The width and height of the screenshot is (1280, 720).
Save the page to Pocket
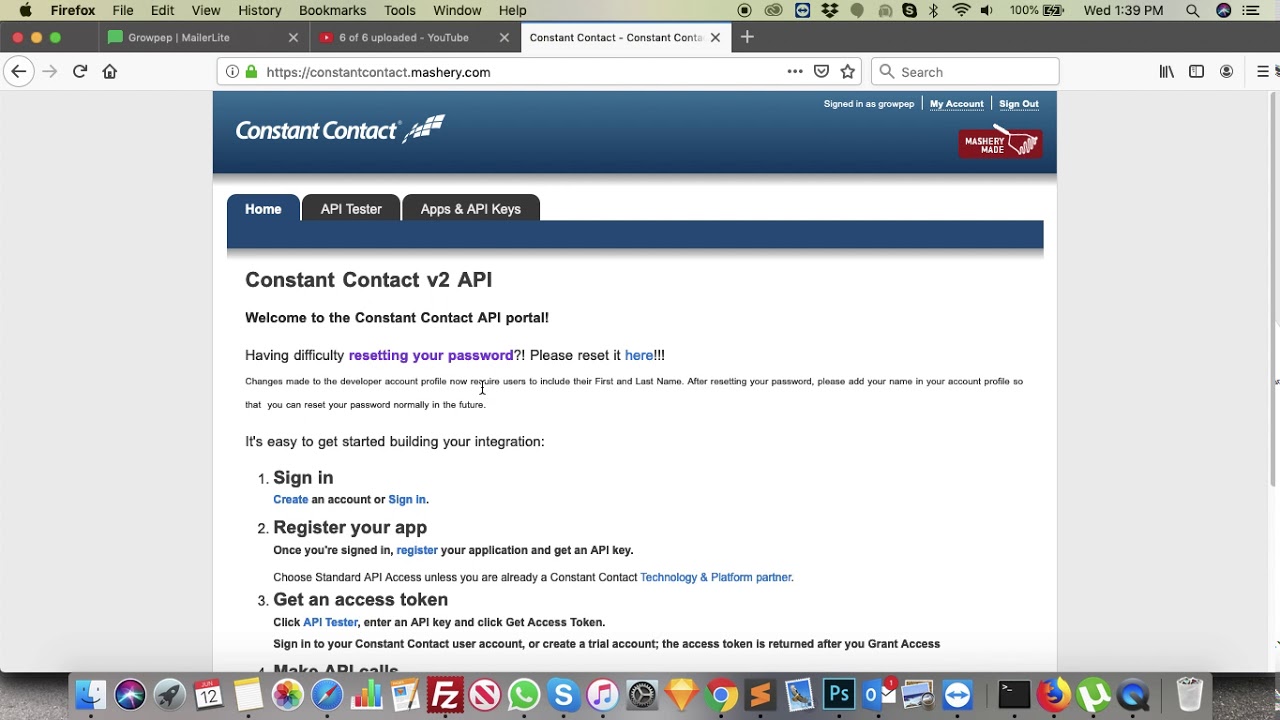pyautogui.click(x=821, y=72)
